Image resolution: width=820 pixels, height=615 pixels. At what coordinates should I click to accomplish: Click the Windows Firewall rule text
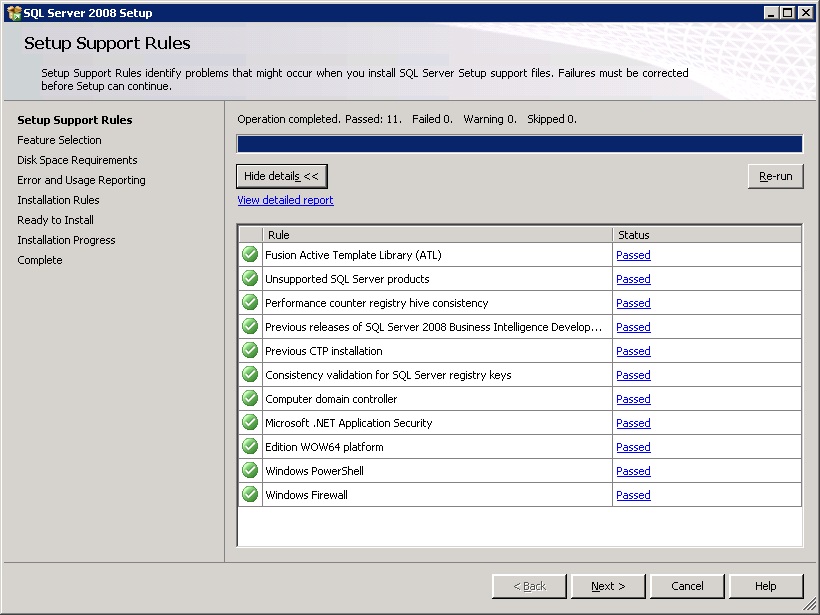tap(306, 495)
